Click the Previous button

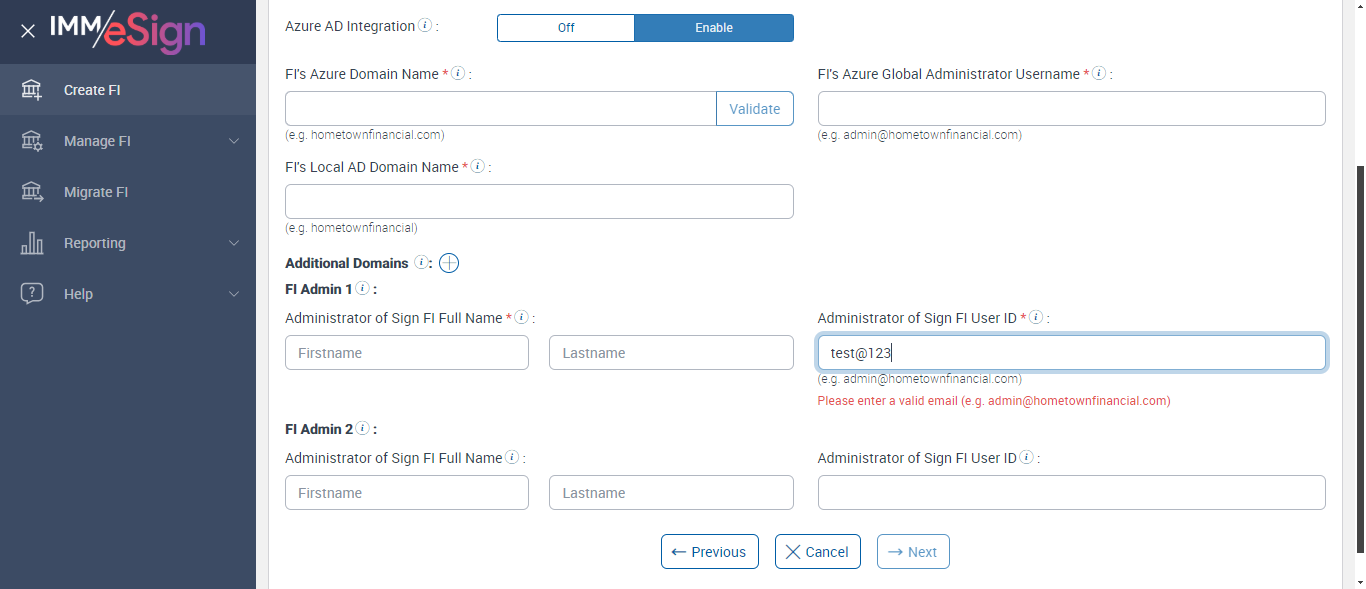click(x=709, y=552)
